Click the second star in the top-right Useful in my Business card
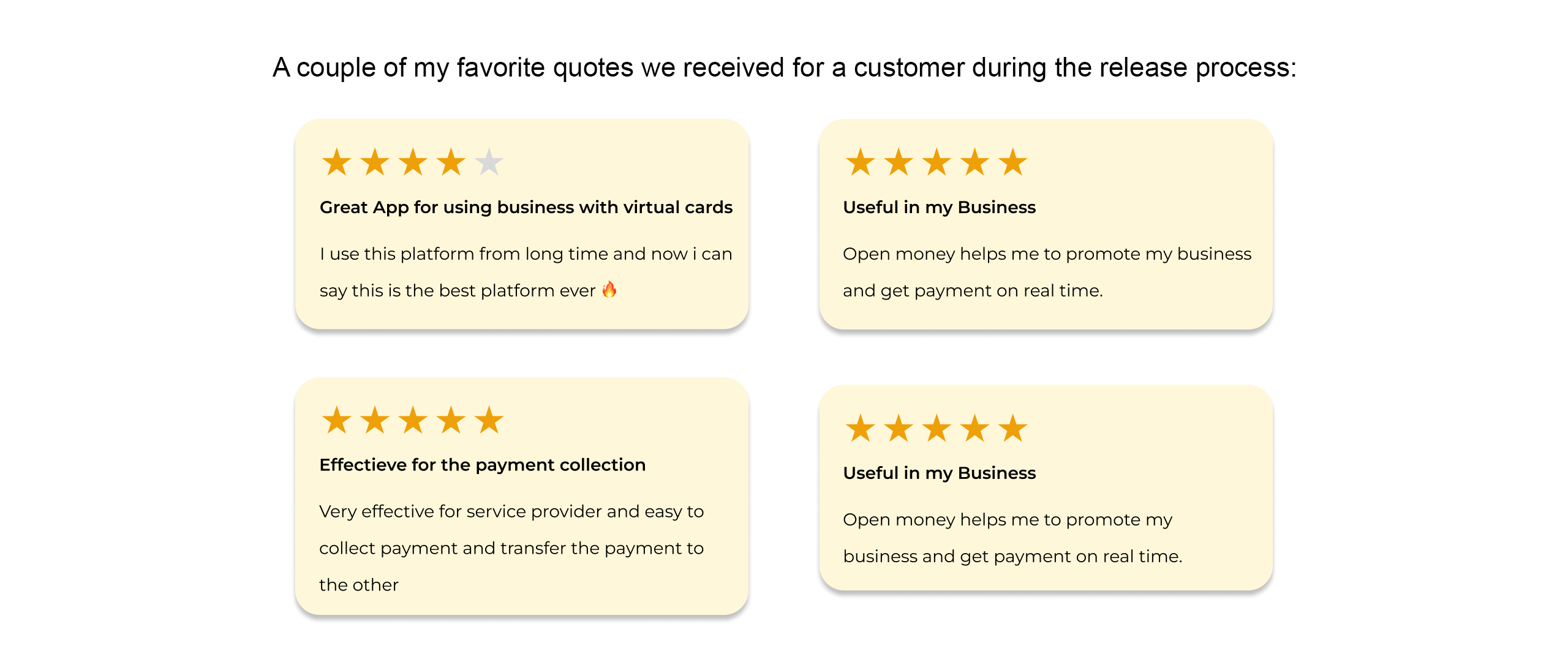The image size is (1568, 648). coord(899,162)
